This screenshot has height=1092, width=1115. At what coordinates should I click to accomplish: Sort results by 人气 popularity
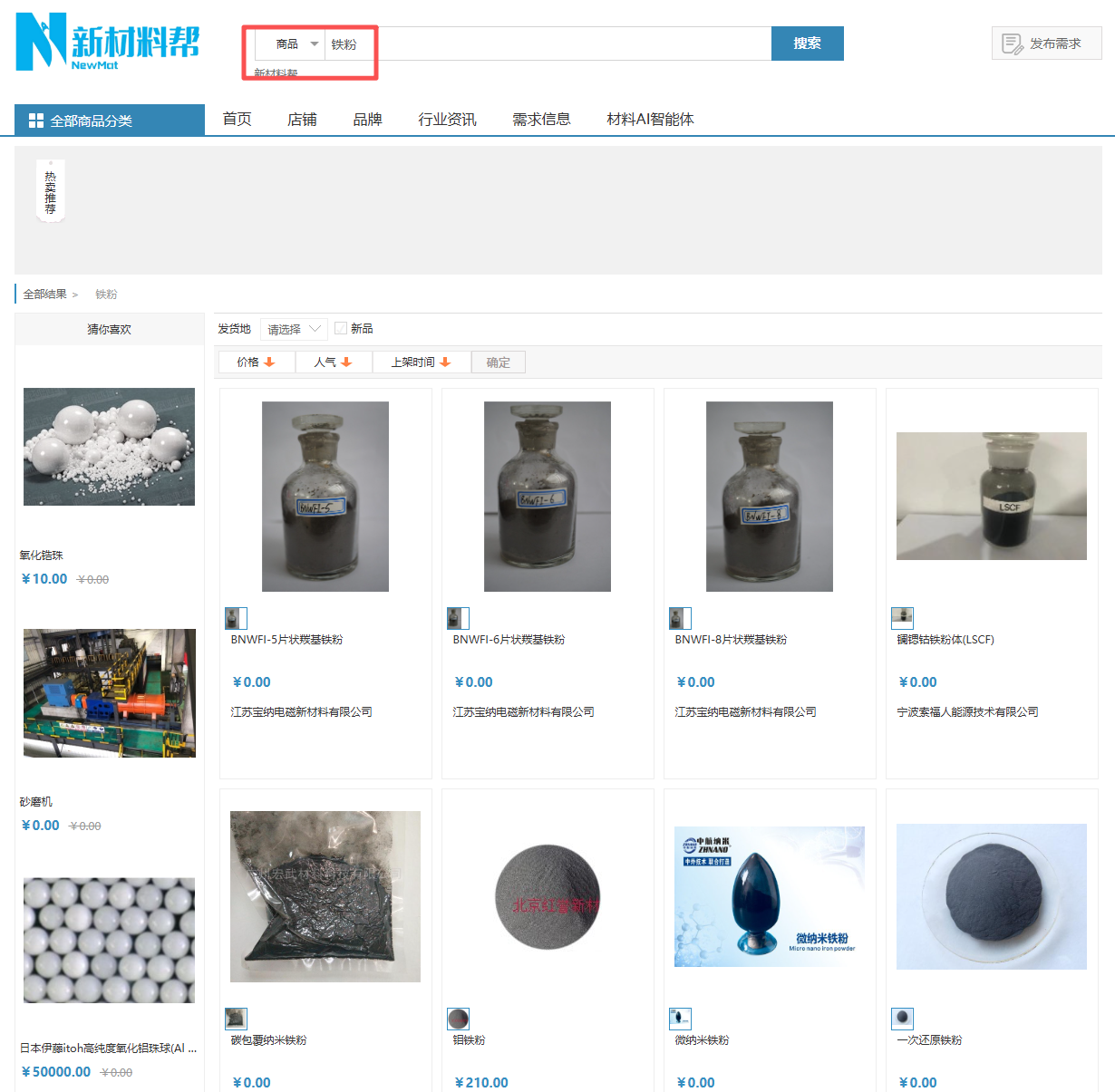pos(333,362)
